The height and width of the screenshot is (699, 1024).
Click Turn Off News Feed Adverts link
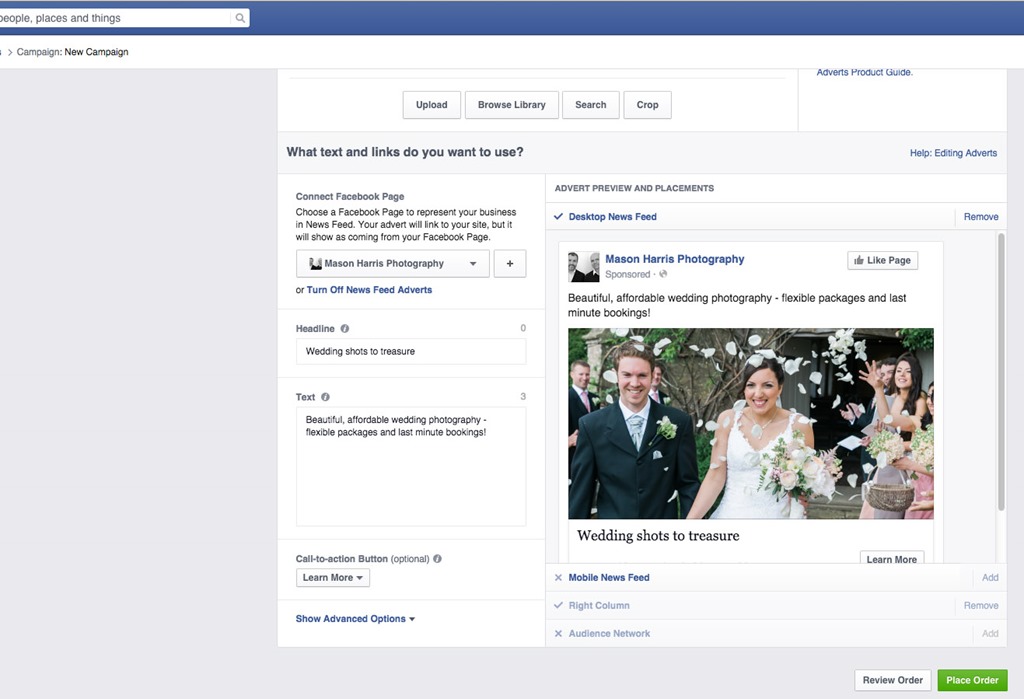369,290
